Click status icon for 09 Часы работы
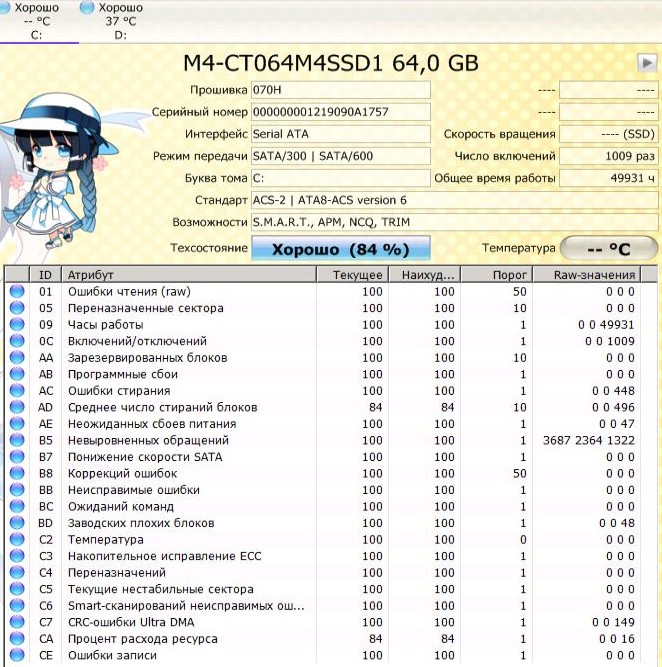Image resolution: width=662 pixels, height=667 pixels. [x=17, y=325]
